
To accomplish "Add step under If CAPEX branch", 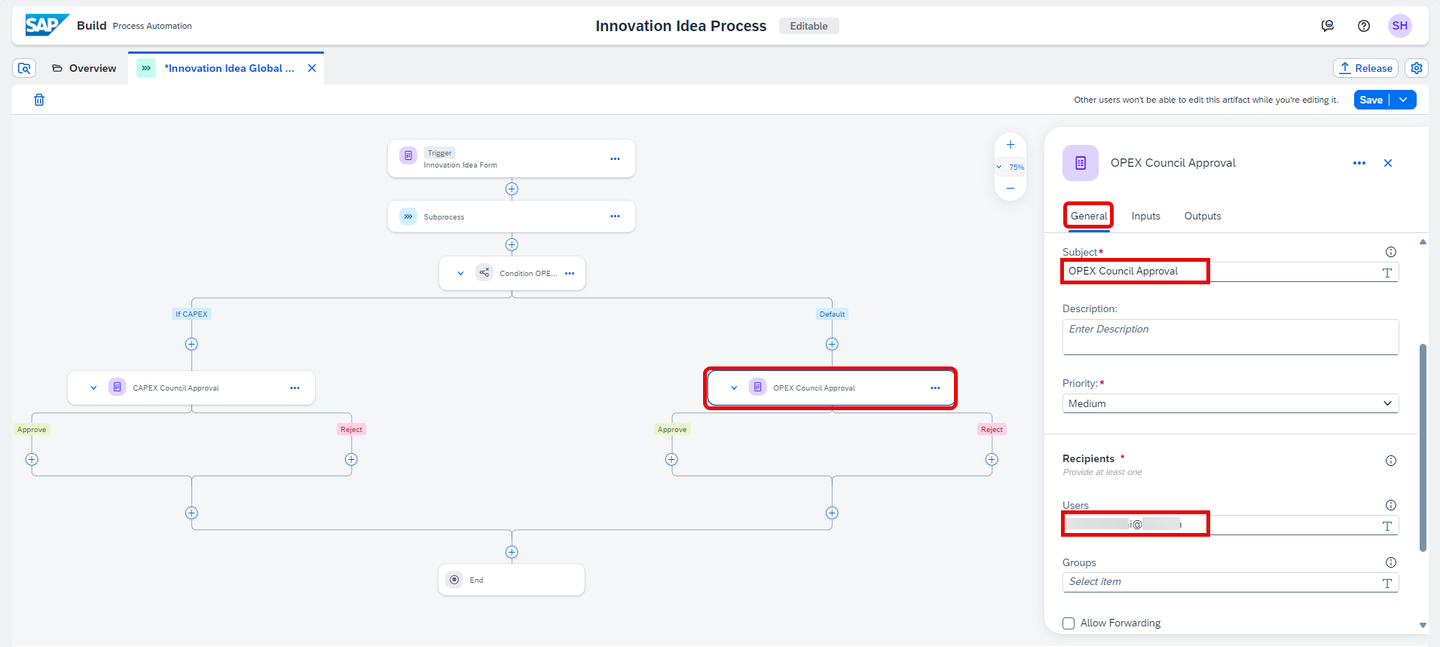I will (x=191, y=344).
